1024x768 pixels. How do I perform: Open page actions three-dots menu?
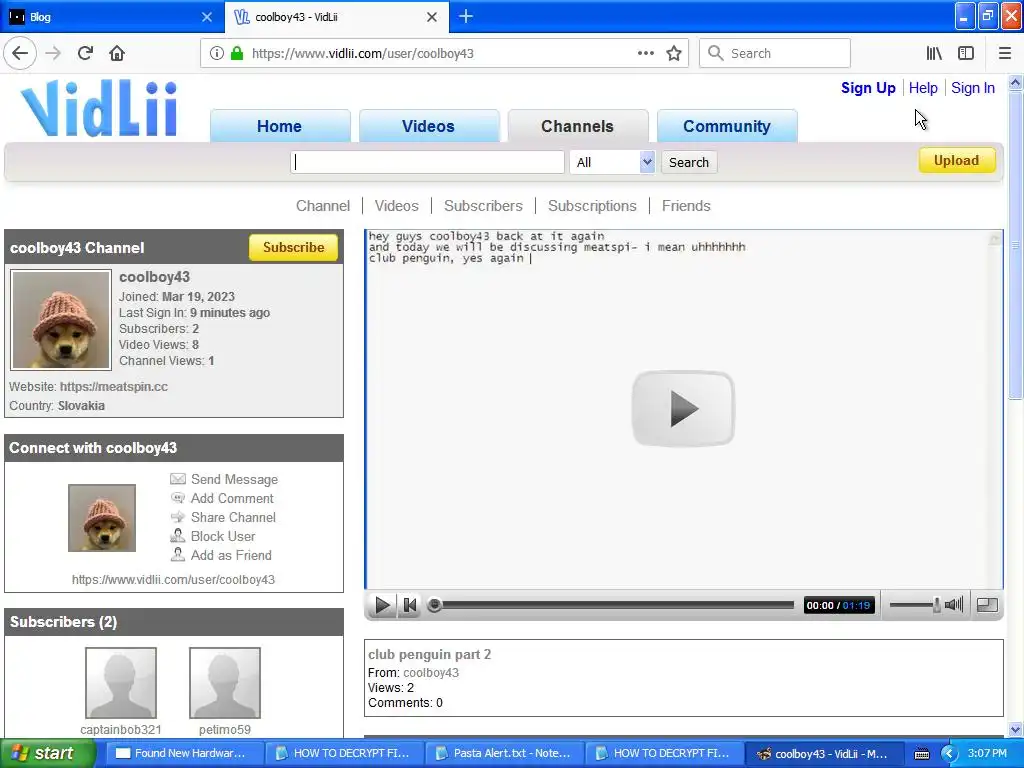pyautogui.click(x=645, y=54)
